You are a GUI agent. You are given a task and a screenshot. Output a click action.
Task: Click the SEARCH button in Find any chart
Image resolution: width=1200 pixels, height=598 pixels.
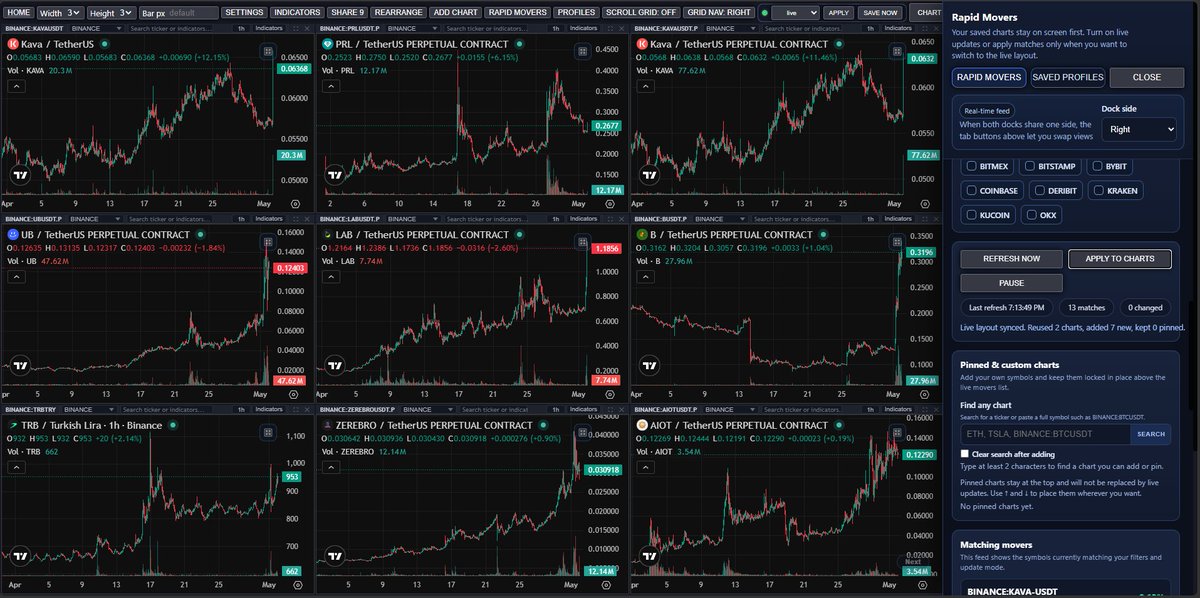[x=1151, y=434]
